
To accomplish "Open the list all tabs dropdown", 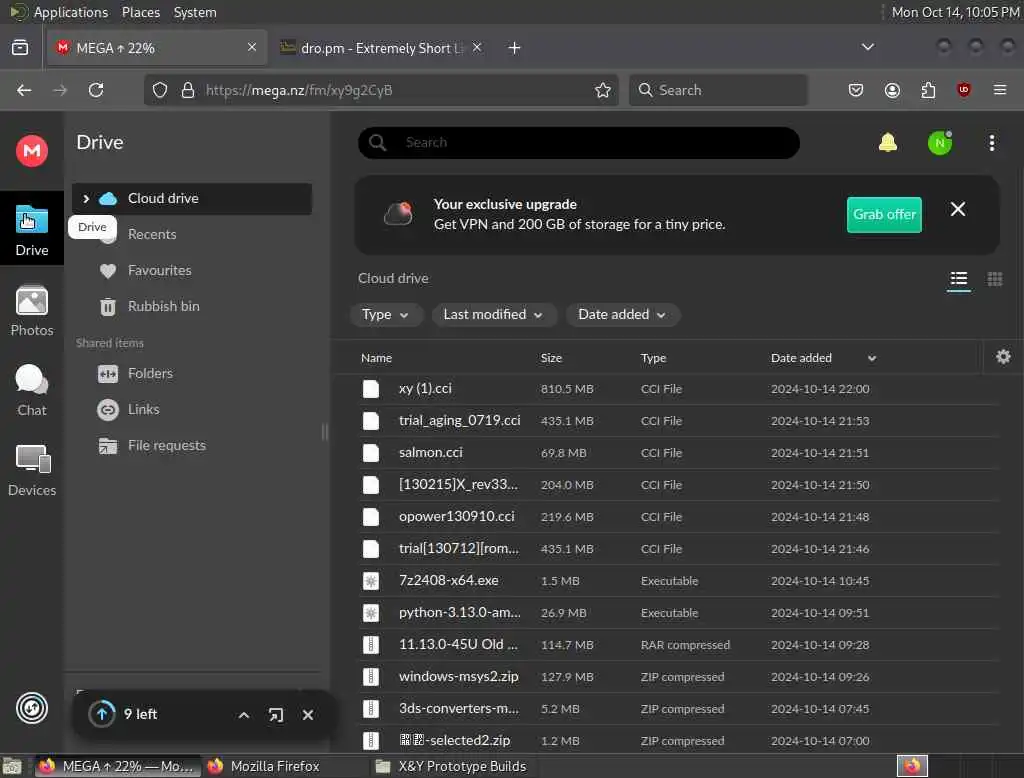I will tap(867, 47).
